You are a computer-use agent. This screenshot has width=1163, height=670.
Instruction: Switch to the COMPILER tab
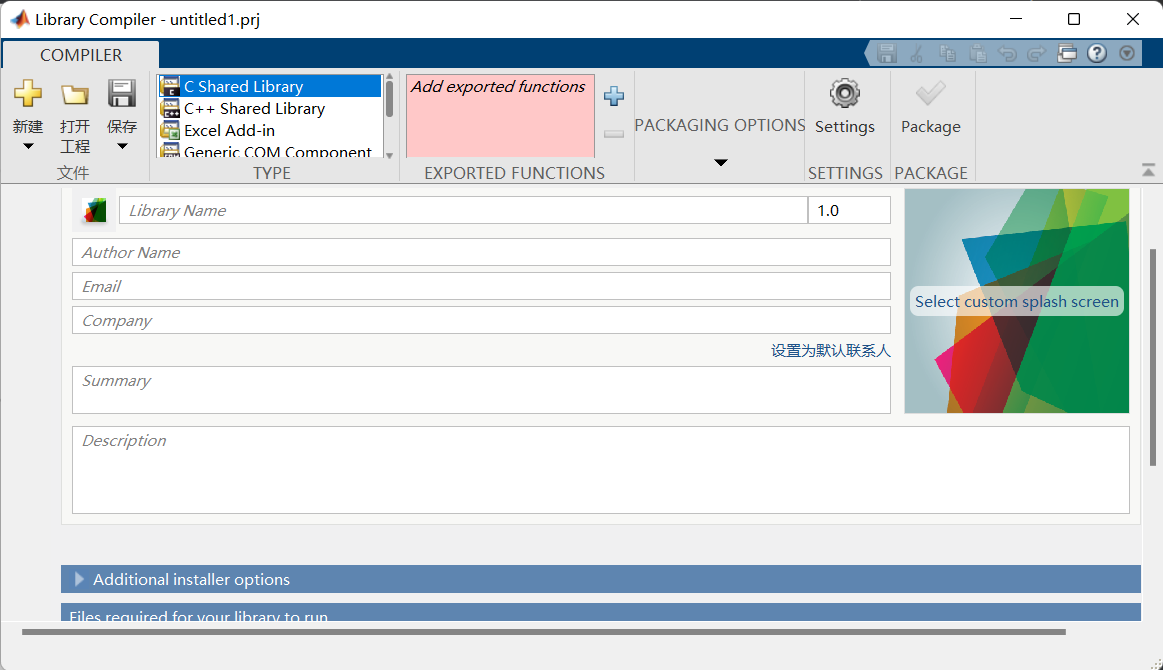81,55
